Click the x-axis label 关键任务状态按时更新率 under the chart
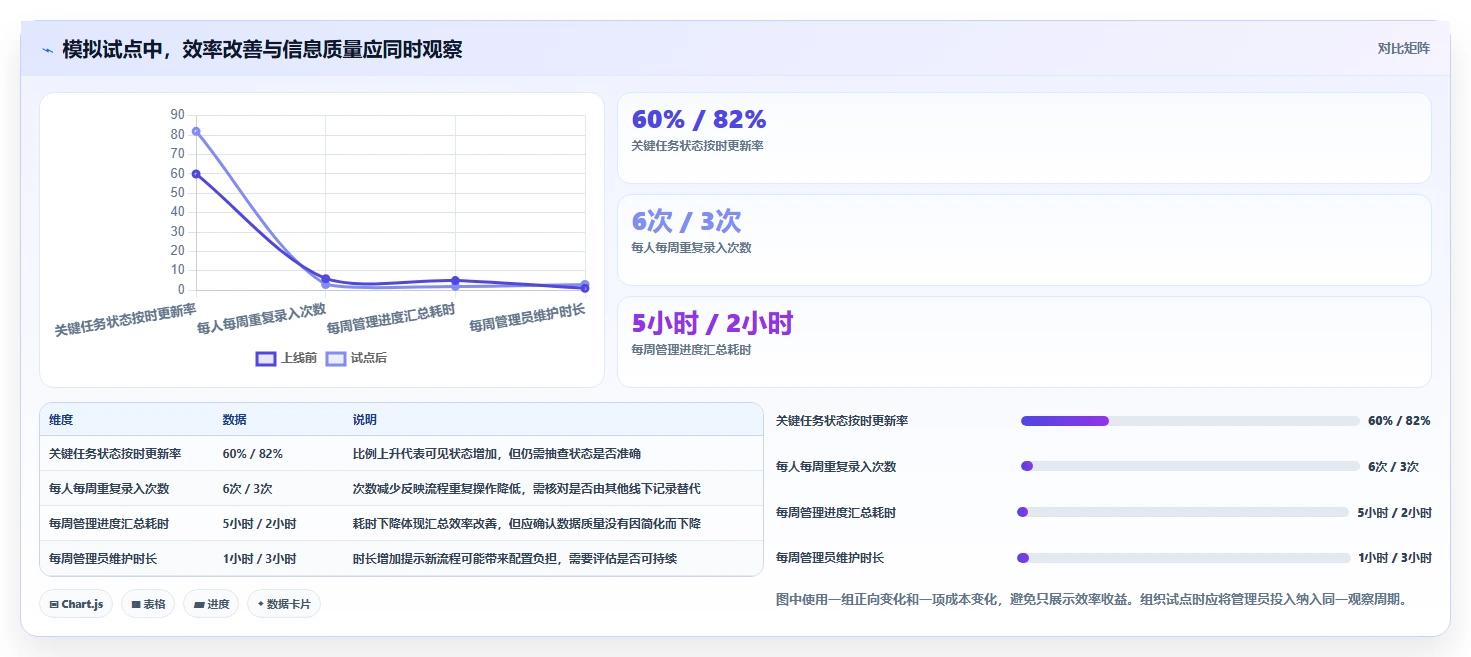This screenshot has height=657, width=1471. pyautogui.click(x=126, y=320)
